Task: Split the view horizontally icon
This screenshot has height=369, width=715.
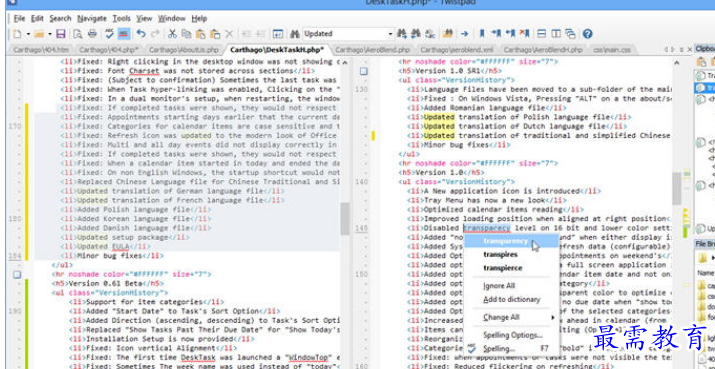Action: (542, 34)
